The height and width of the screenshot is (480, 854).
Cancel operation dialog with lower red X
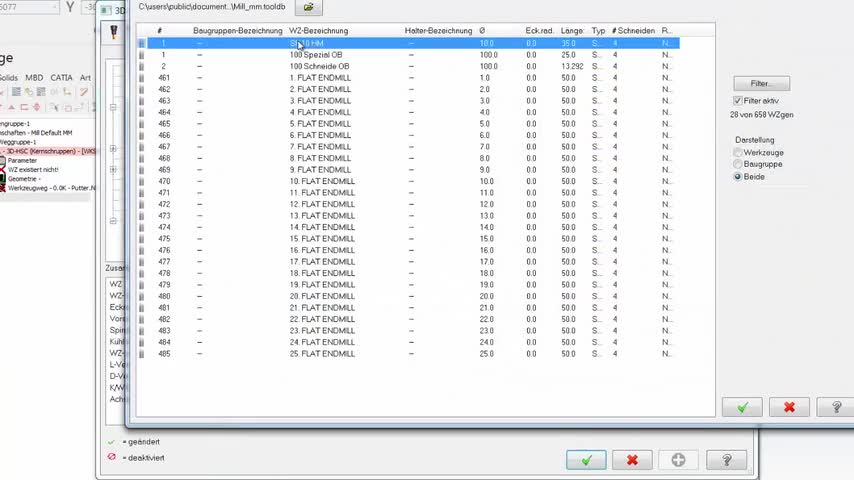(632, 460)
